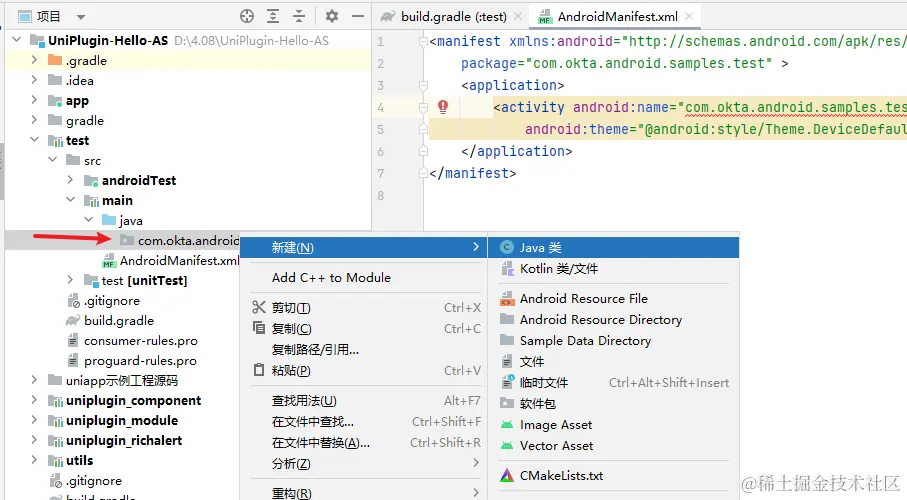This screenshot has width=907, height=500.
Task: Expand the uniapp示例工程源码 folder
Action: 34,380
